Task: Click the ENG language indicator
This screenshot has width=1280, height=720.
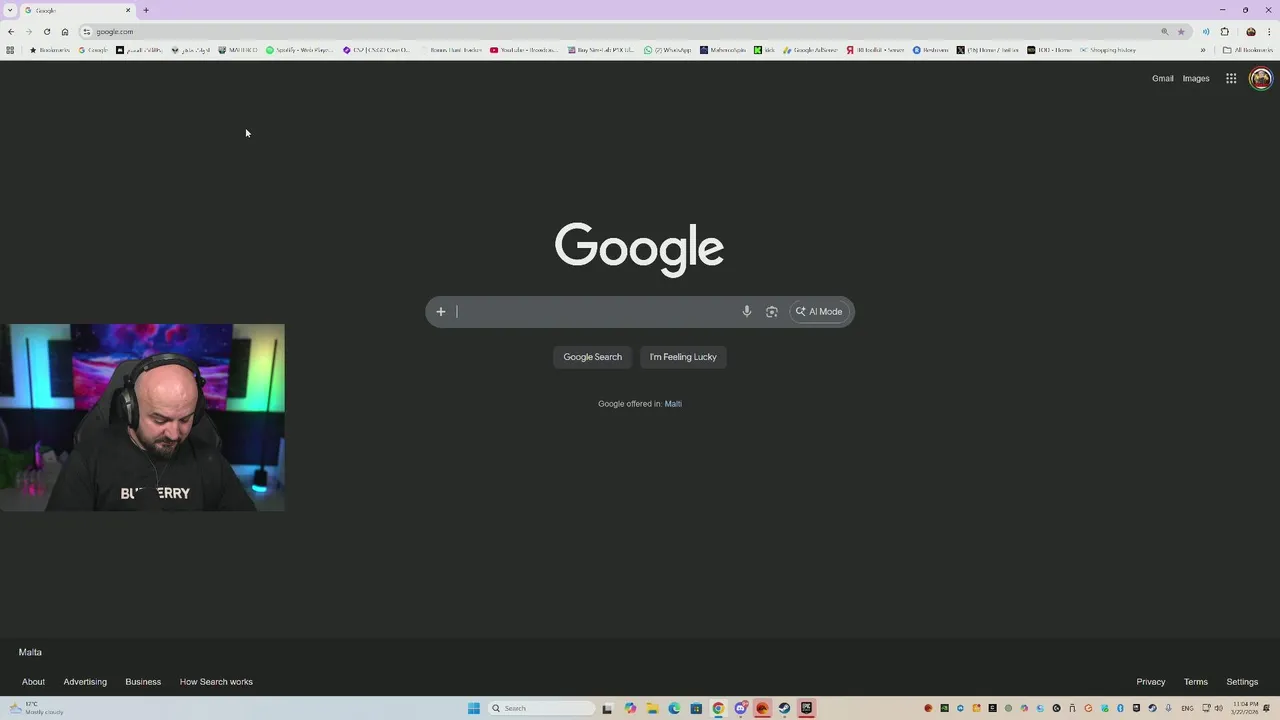Action: click(1187, 708)
